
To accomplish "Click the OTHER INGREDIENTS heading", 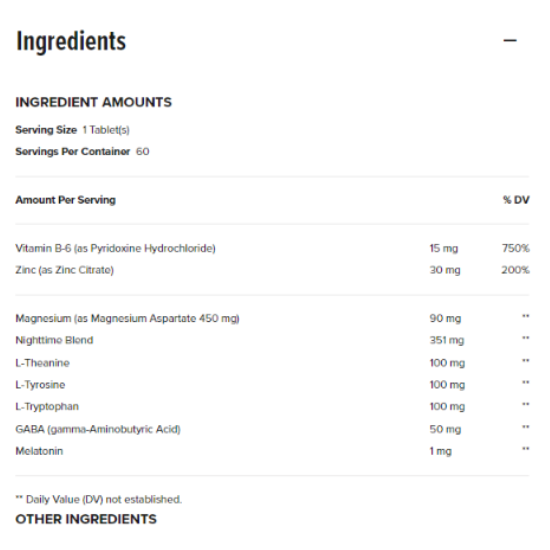I will pyautogui.click(x=86, y=519).
